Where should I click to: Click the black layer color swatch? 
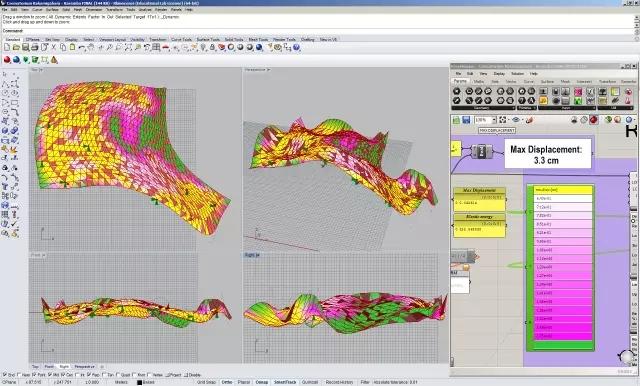[x=139, y=382]
